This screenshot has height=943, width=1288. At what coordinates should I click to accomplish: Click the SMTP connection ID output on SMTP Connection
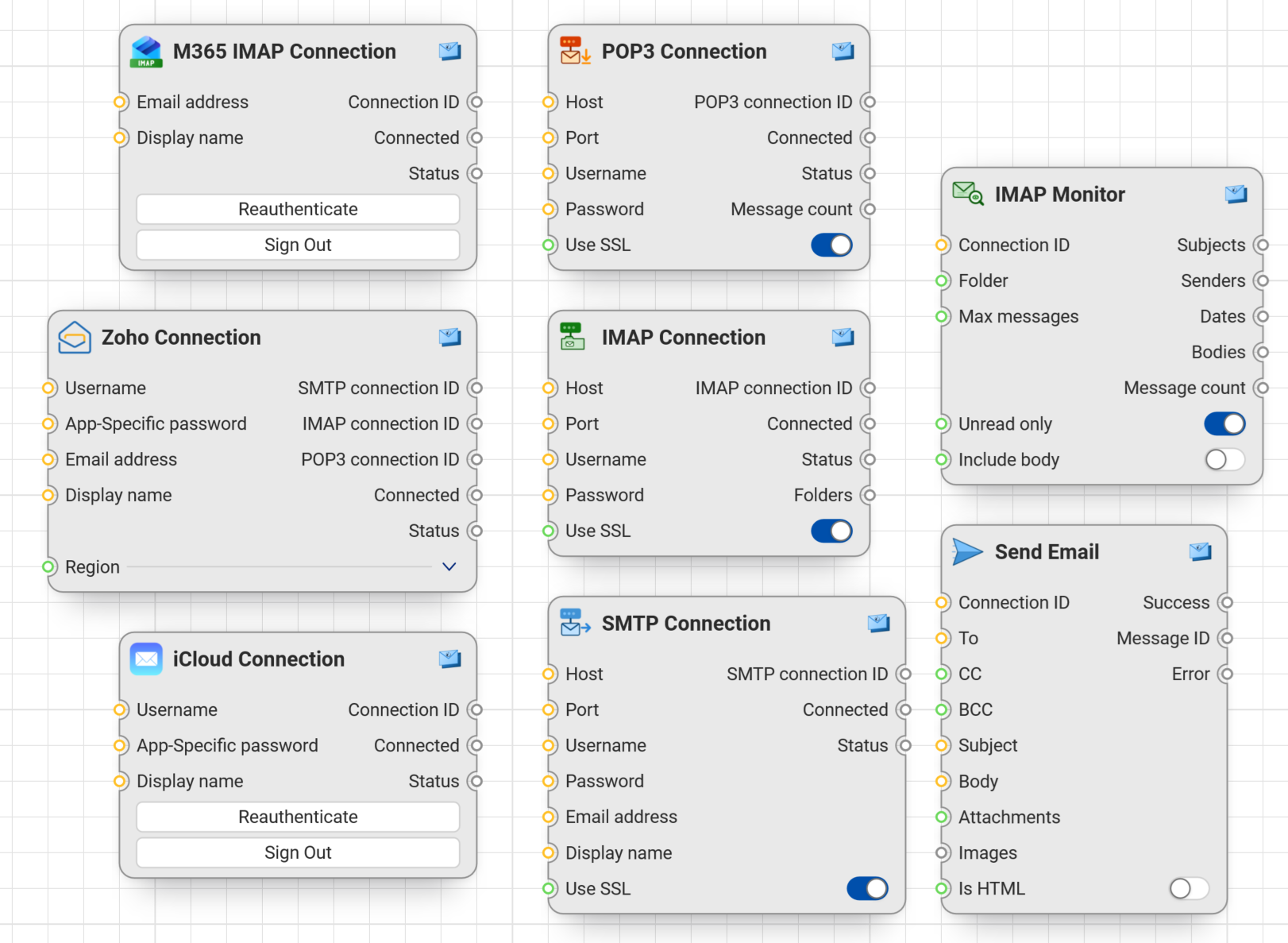904,674
